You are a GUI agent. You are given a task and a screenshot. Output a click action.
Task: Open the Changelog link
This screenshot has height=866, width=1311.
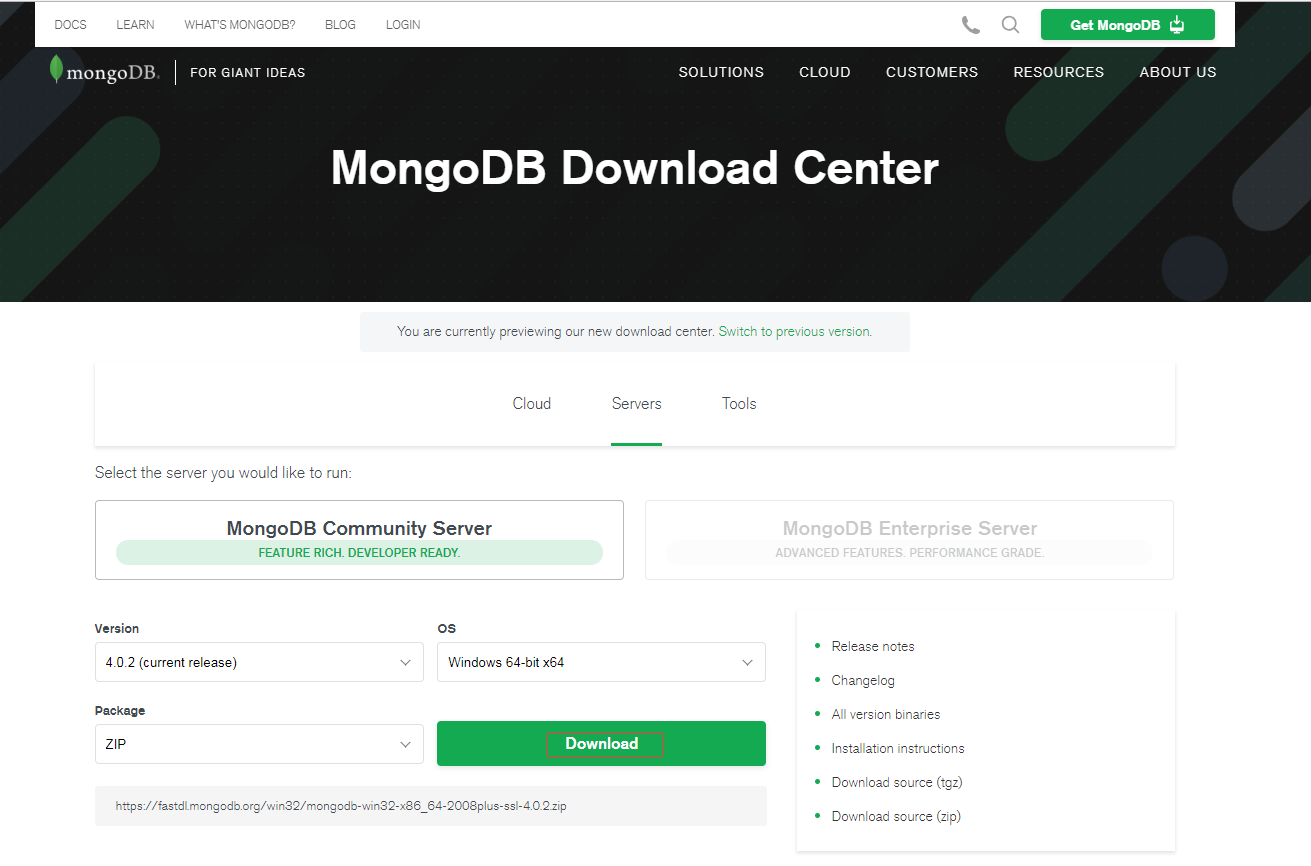863,680
